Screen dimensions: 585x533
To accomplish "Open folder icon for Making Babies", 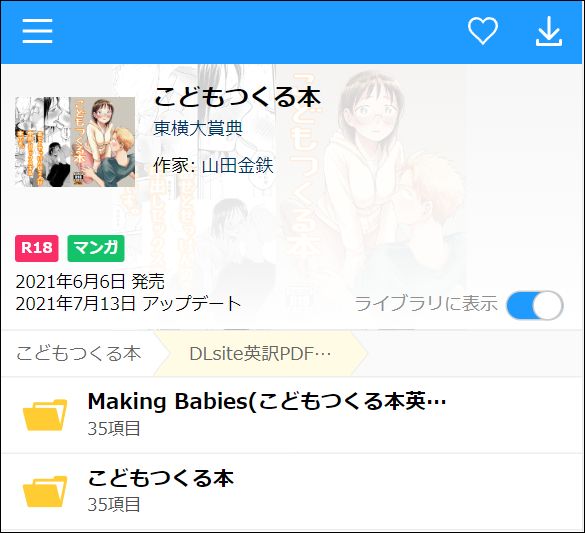I will point(45,414).
